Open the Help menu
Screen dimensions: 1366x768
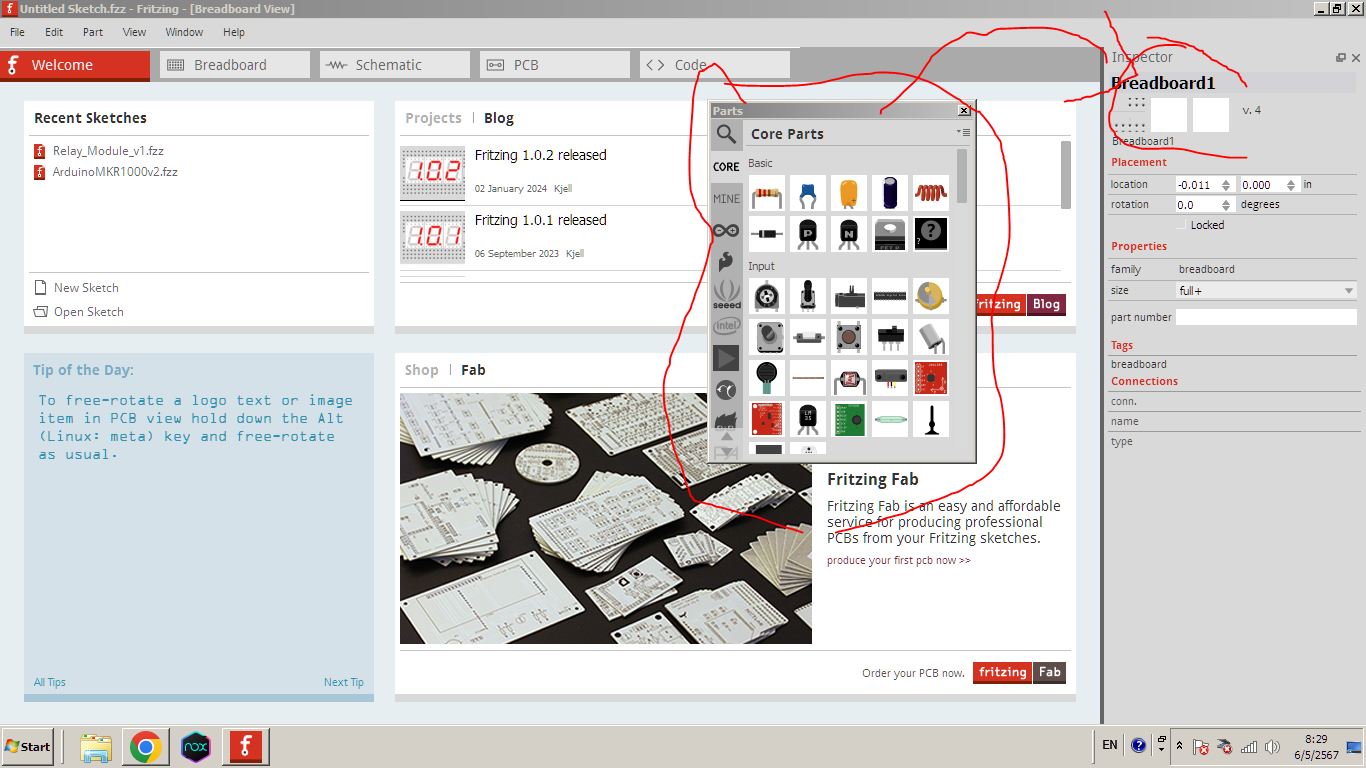pyautogui.click(x=234, y=32)
